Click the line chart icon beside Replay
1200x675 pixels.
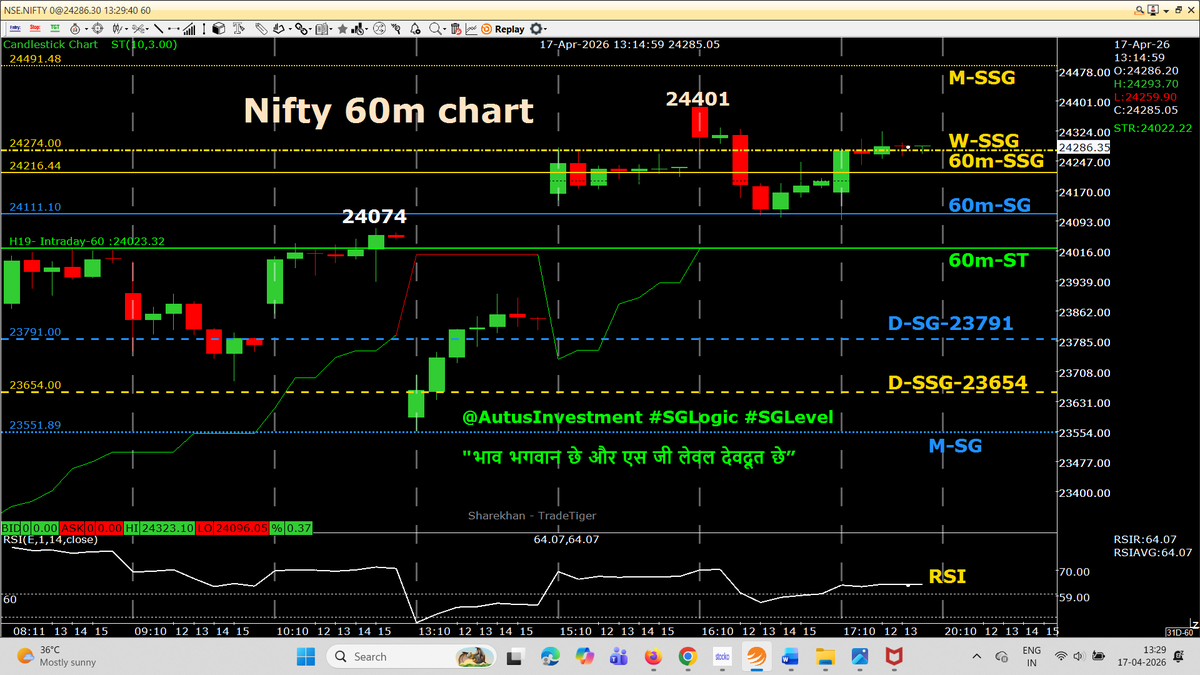[x=471, y=29]
